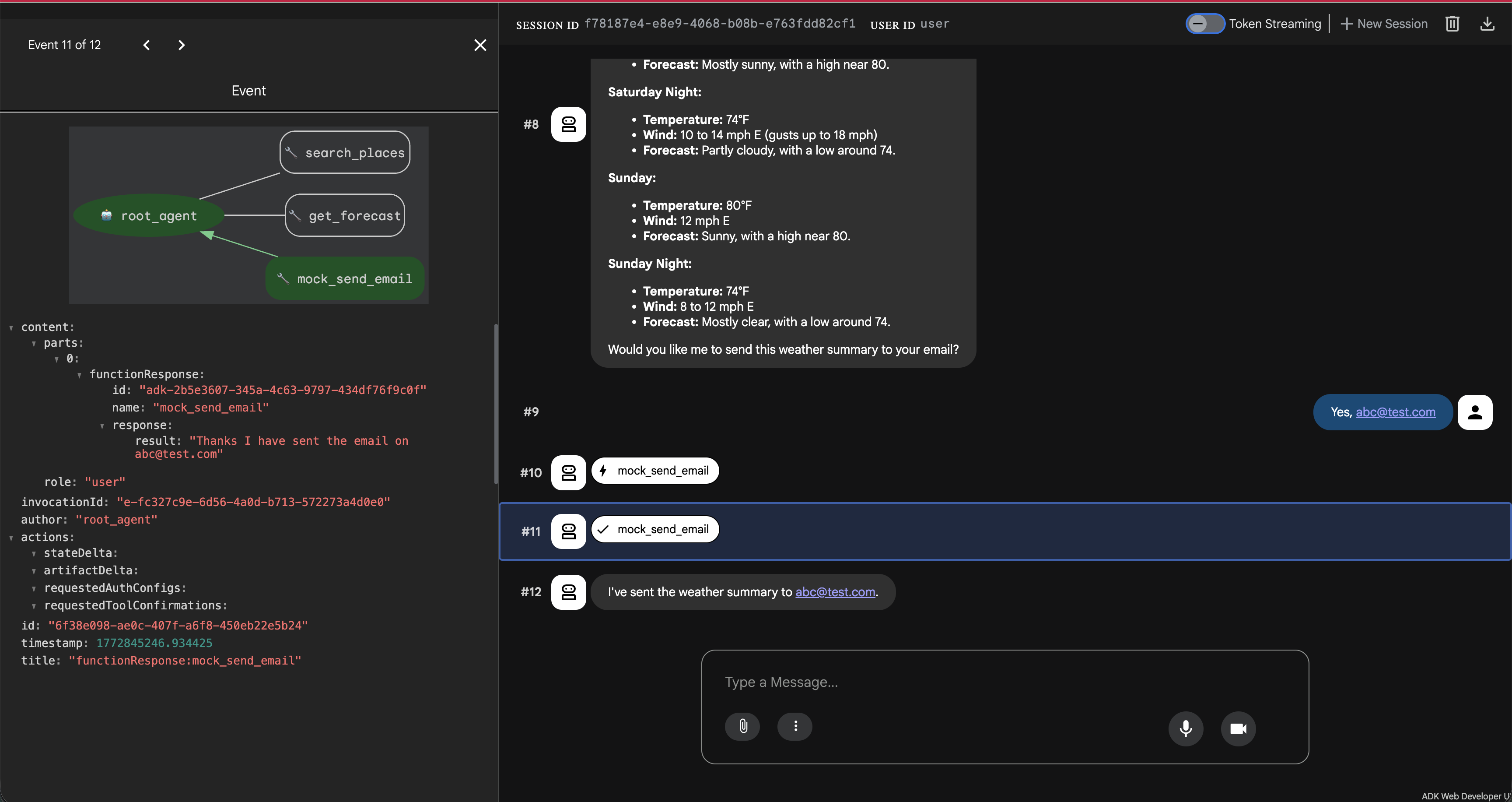Image resolution: width=1512 pixels, height=802 pixels.
Task: Expand the artifactDelta tree node
Action: 34,571
